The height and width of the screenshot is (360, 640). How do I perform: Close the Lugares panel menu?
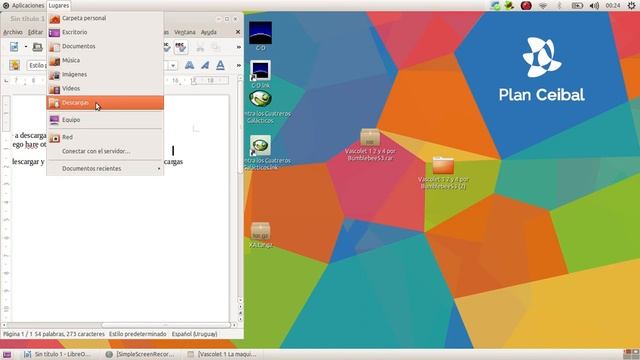click(59, 6)
